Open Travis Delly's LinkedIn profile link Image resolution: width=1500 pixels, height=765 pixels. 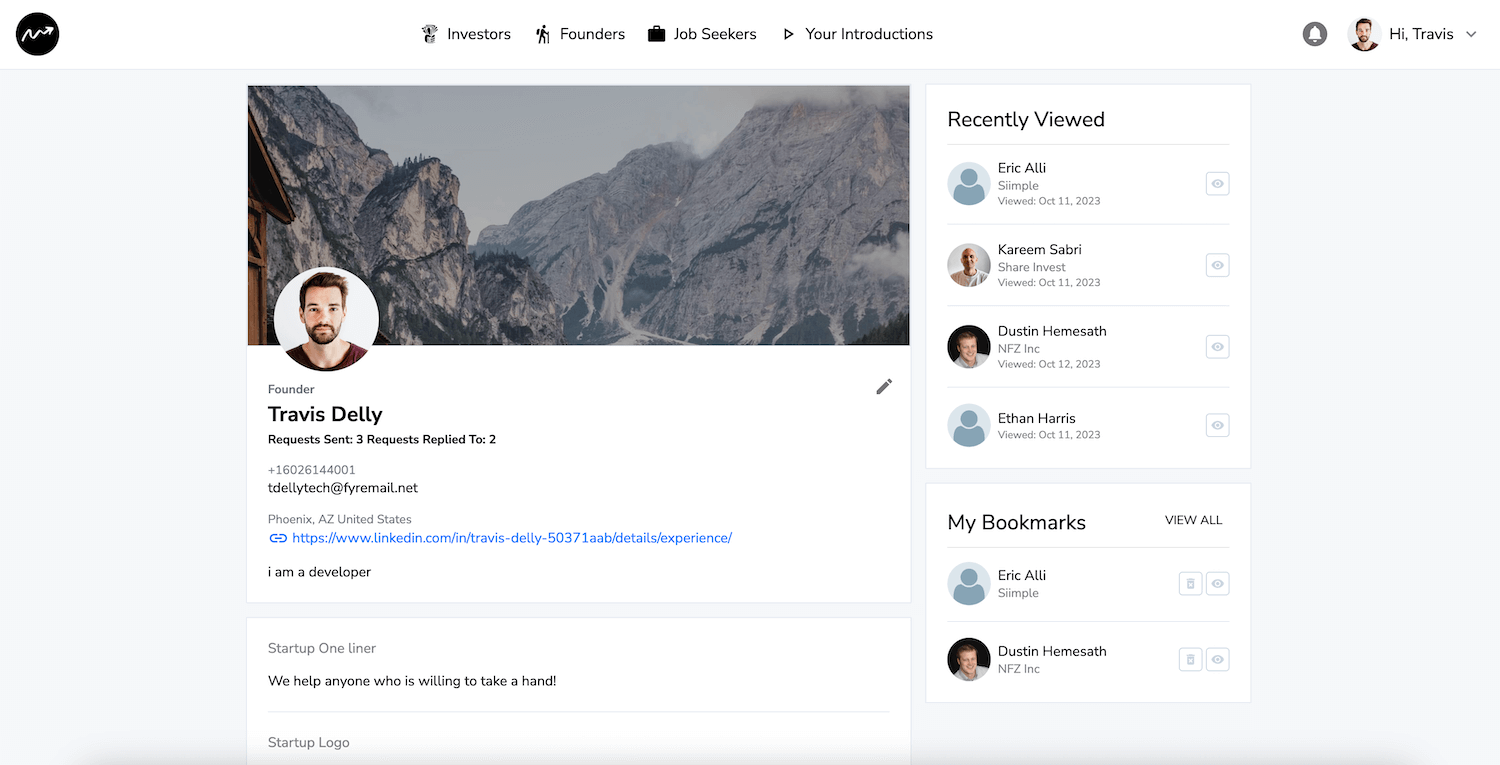(x=512, y=538)
